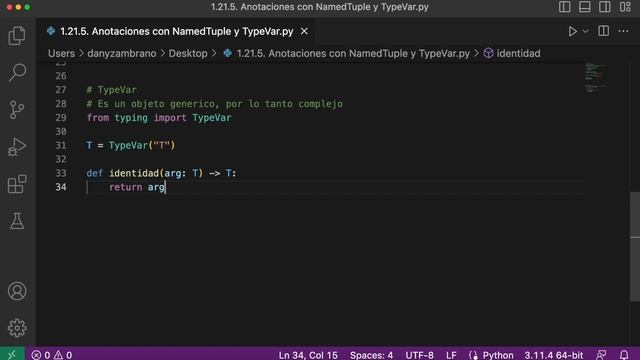
Task: Click the function name identidad on line 33
Action: click(x=134, y=173)
